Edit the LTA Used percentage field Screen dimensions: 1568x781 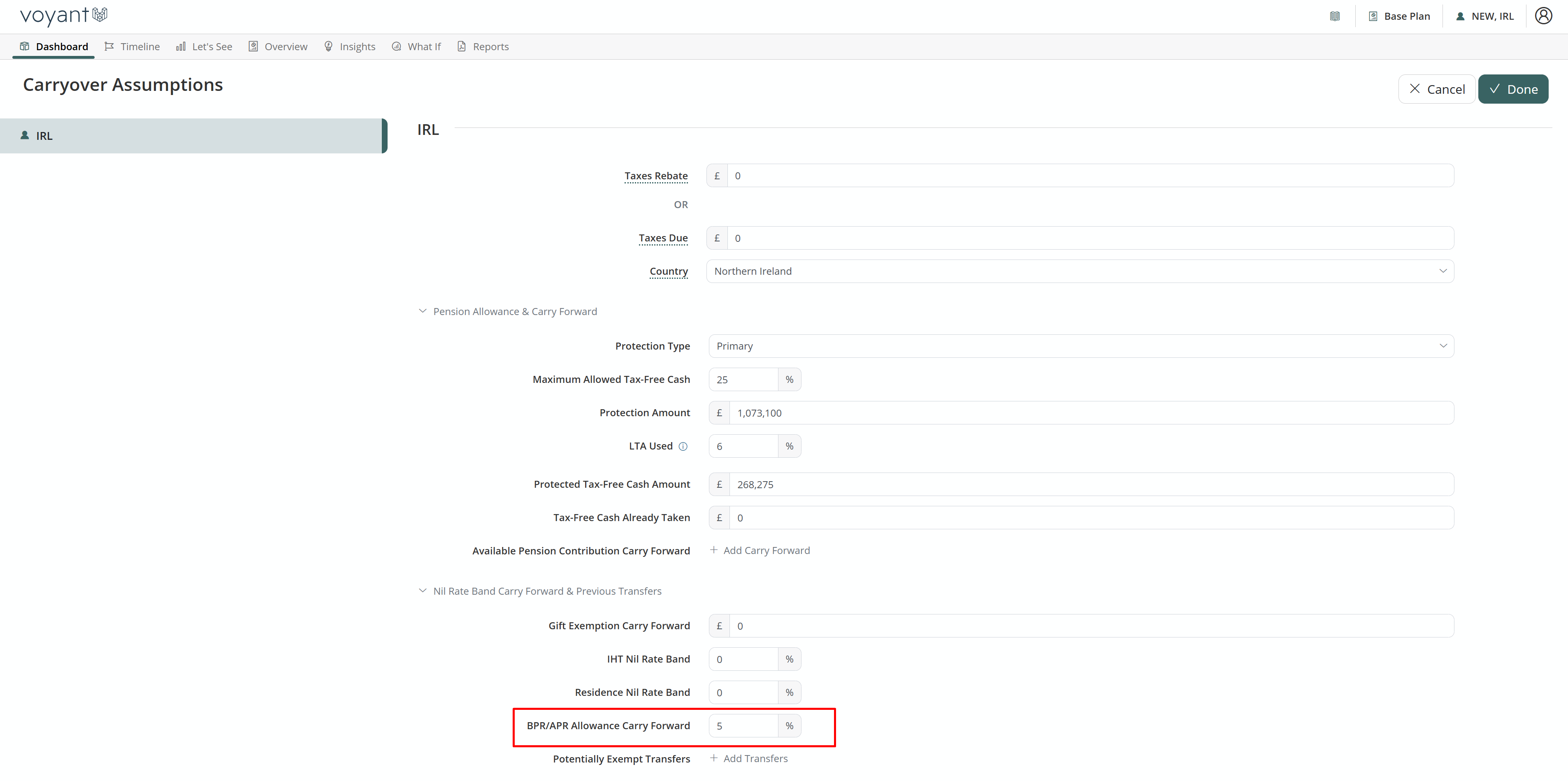[743, 447]
